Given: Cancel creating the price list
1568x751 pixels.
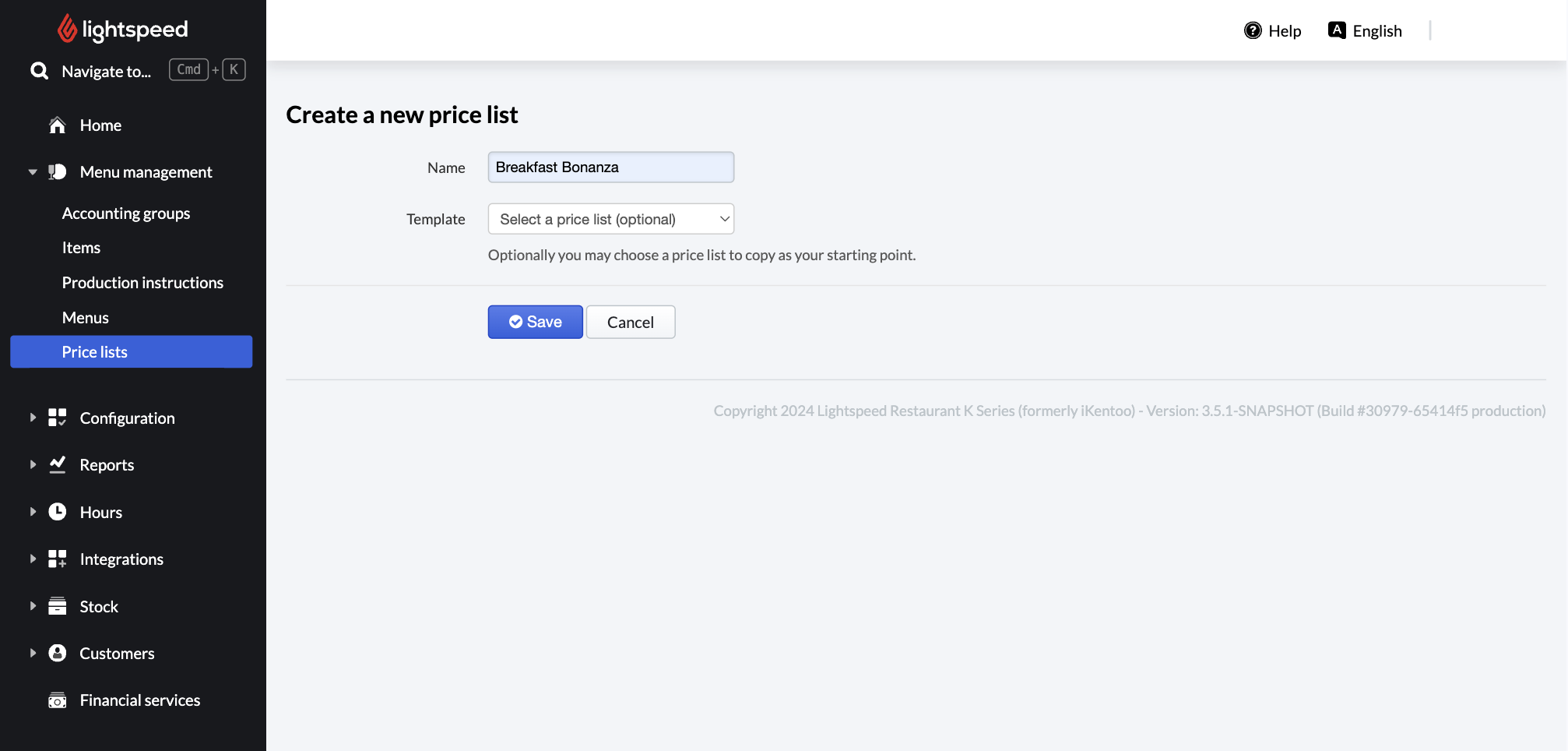Looking at the screenshot, I should (630, 322).
